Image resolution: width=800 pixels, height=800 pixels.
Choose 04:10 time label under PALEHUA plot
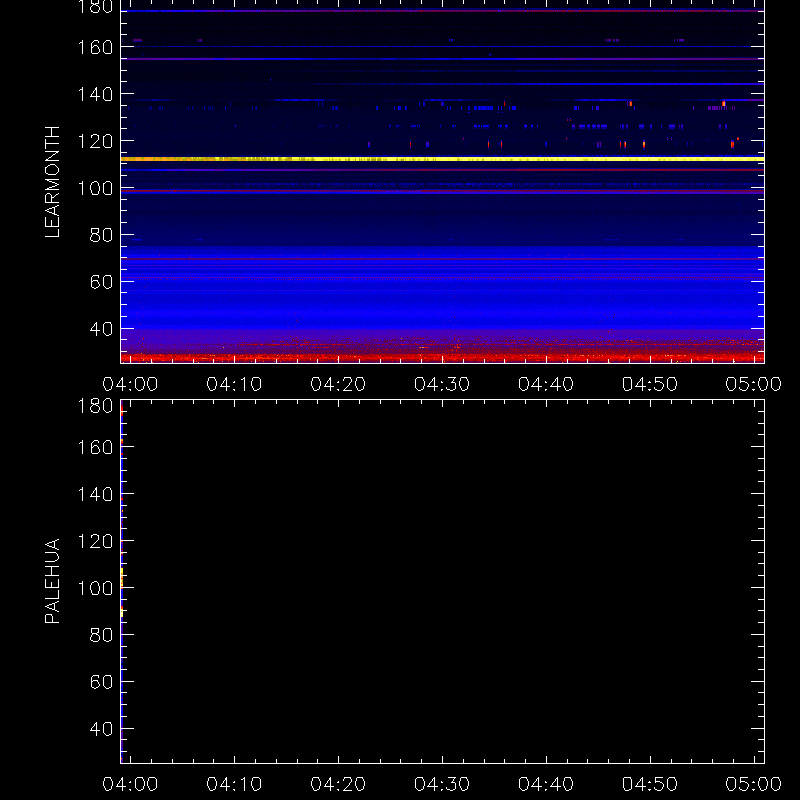click(x=234, y=784)
